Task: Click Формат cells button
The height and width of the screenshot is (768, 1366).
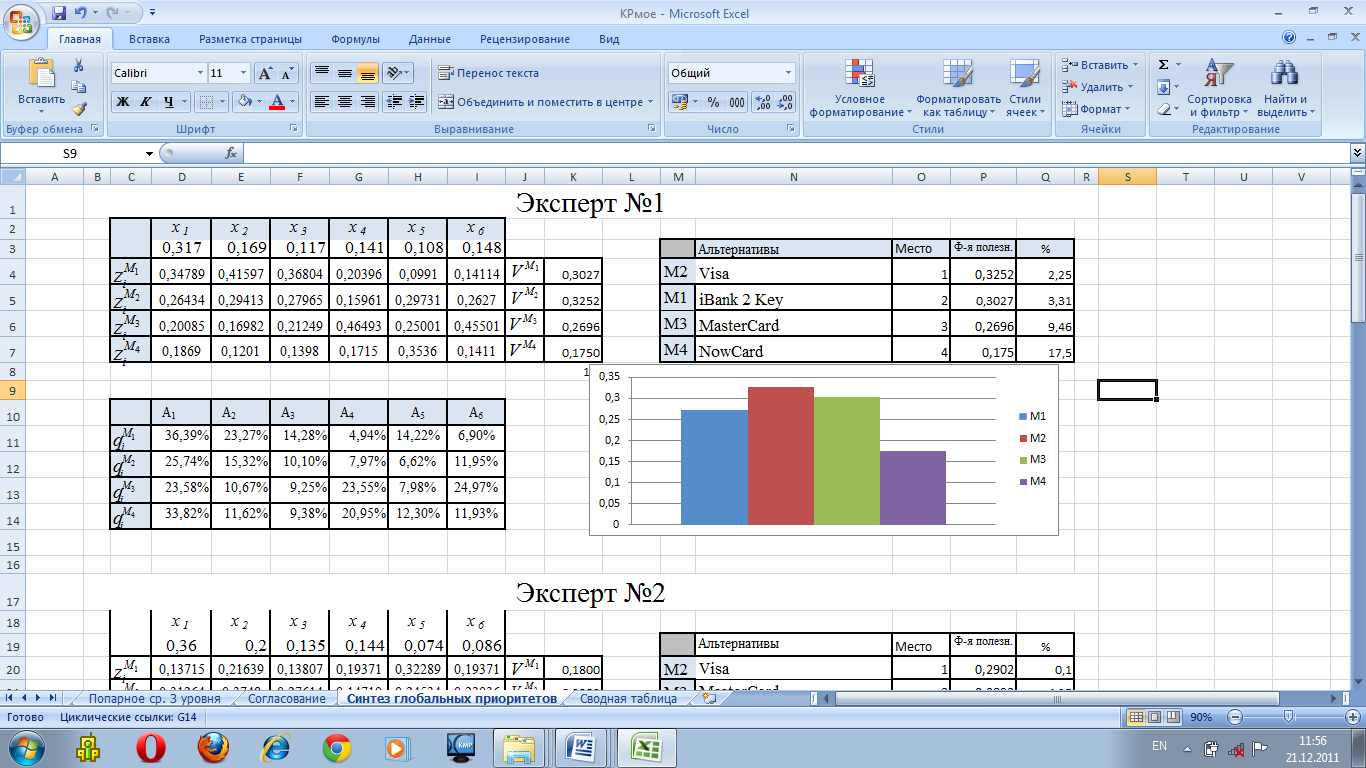Action: click(1096, 109)
